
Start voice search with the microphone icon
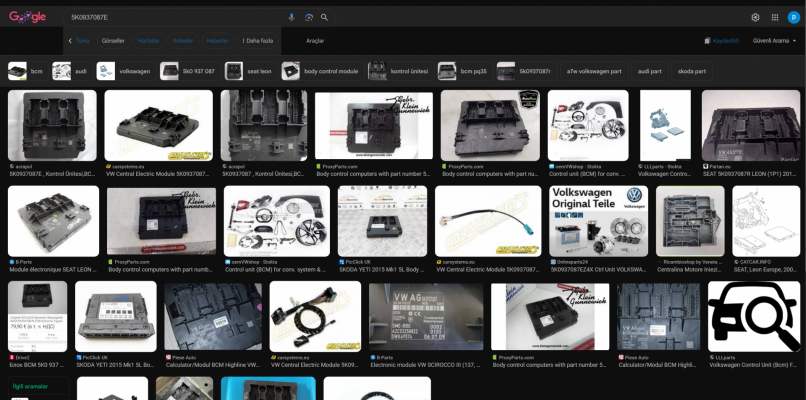[x=291, y=17]
